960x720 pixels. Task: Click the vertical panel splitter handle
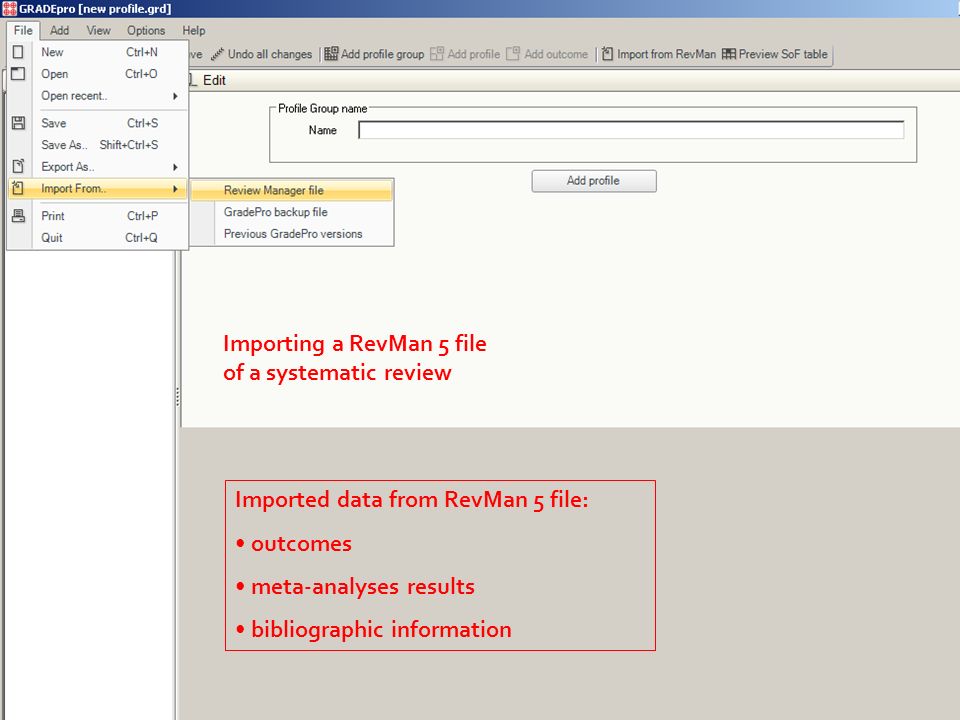click(178, 397)
